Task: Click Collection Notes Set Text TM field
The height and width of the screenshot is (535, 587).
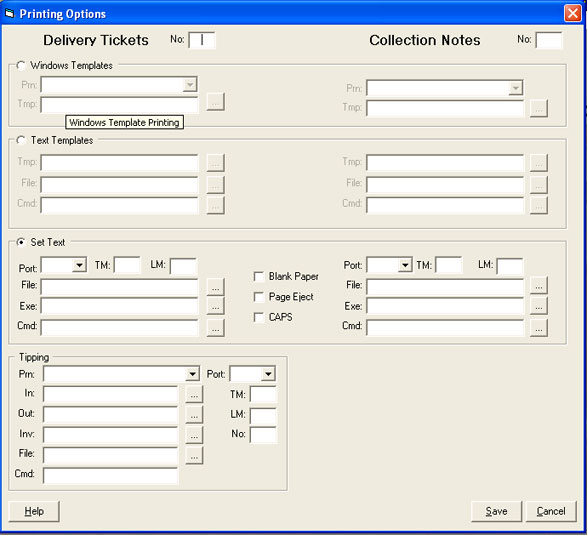Action: pyautogui.click(x=449, y=265)
